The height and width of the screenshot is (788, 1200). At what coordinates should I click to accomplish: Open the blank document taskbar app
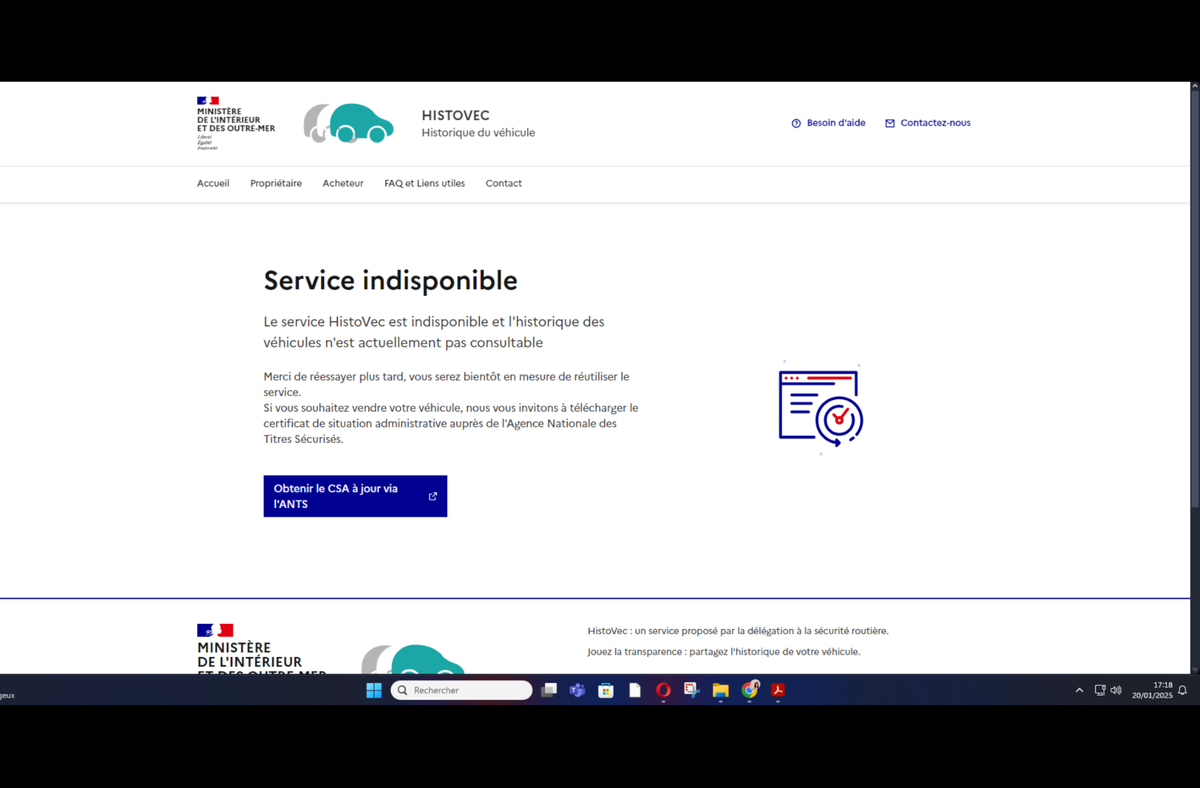[634, 690]
